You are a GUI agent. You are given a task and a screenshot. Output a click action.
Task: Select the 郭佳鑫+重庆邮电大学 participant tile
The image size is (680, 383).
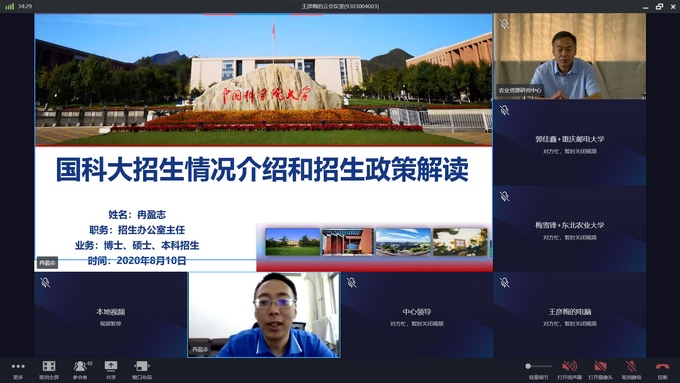pos(569,142)
